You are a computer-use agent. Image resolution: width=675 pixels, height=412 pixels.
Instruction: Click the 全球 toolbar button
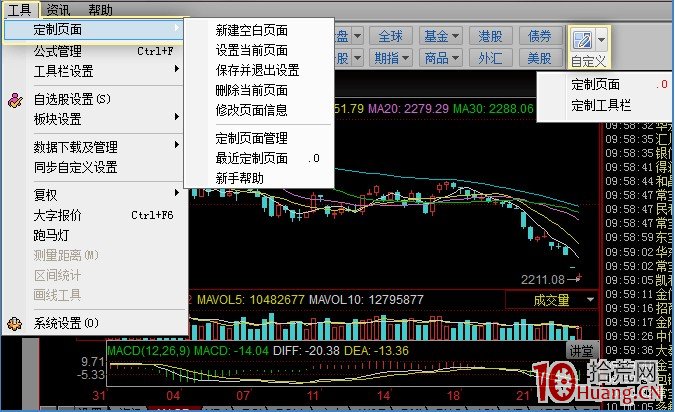[x=390, y=36]
